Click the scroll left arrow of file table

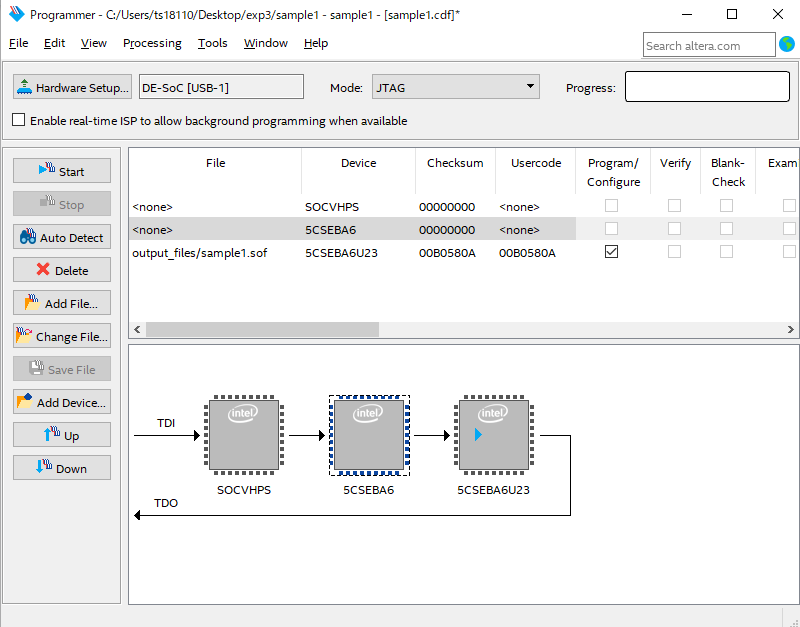tap(137, 330)
